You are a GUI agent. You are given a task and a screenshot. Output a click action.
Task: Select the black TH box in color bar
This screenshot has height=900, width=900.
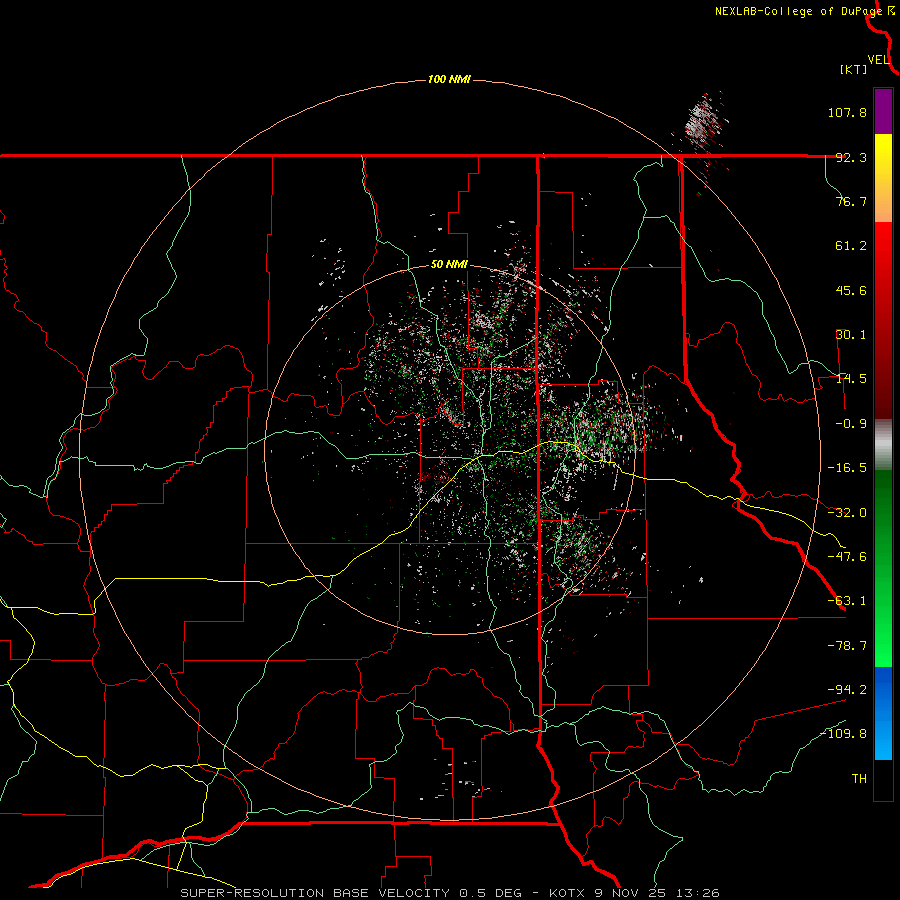click(883, 780)
